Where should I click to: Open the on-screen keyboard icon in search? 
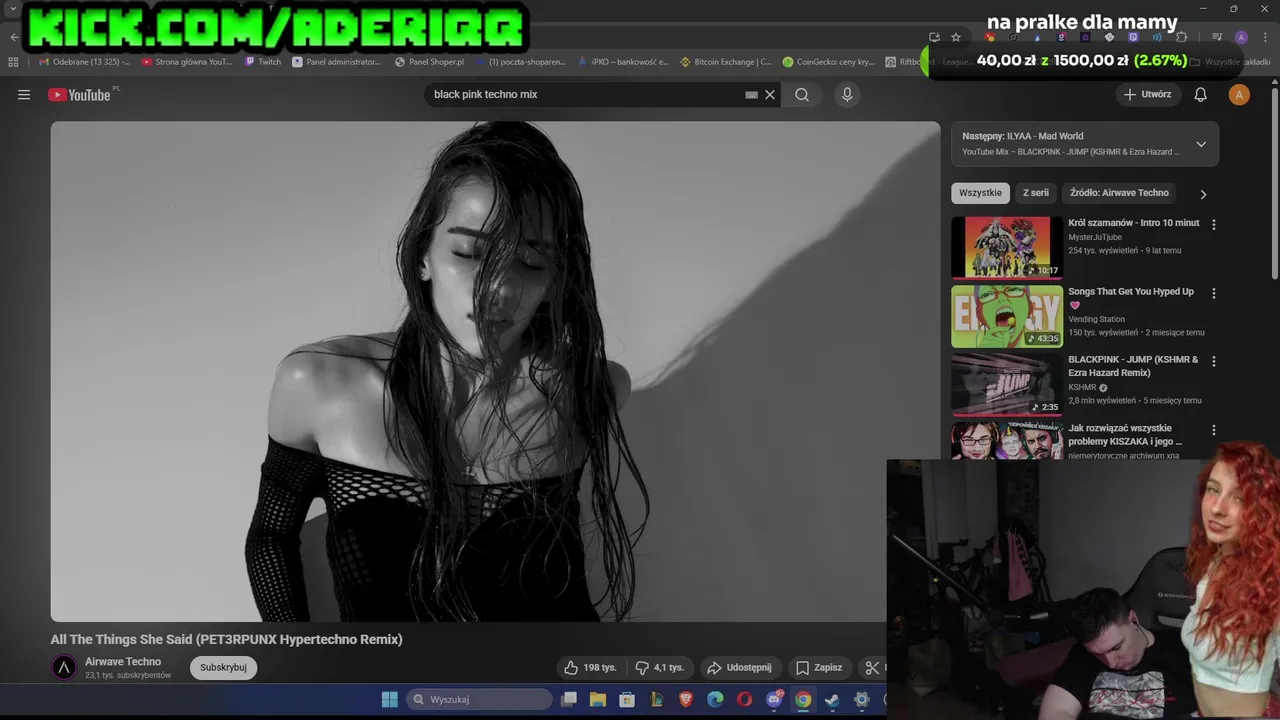[x=751, y=95]
